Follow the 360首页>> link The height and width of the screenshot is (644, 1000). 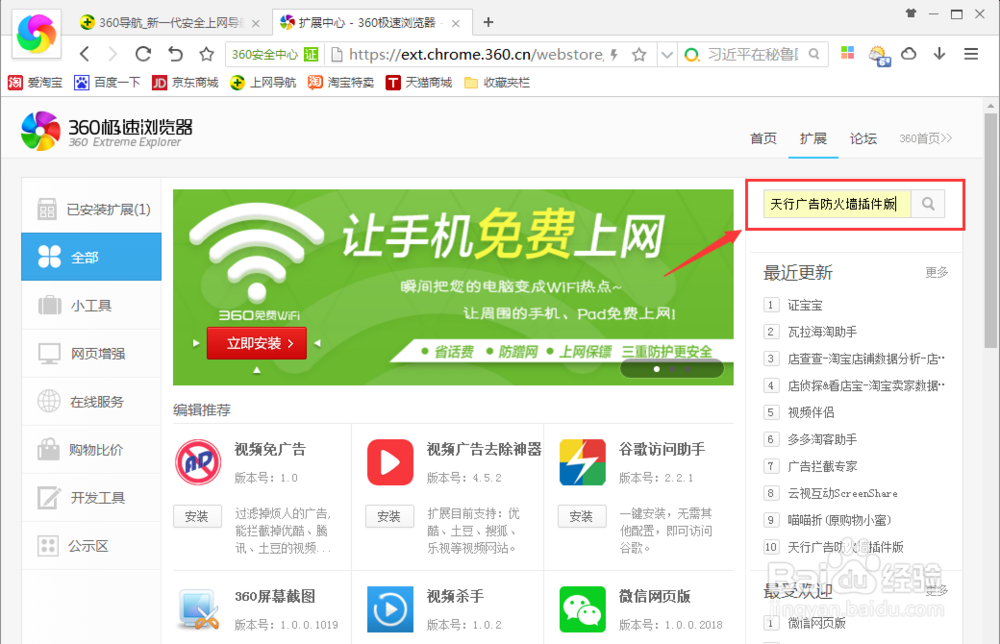(x=925, y=138)
